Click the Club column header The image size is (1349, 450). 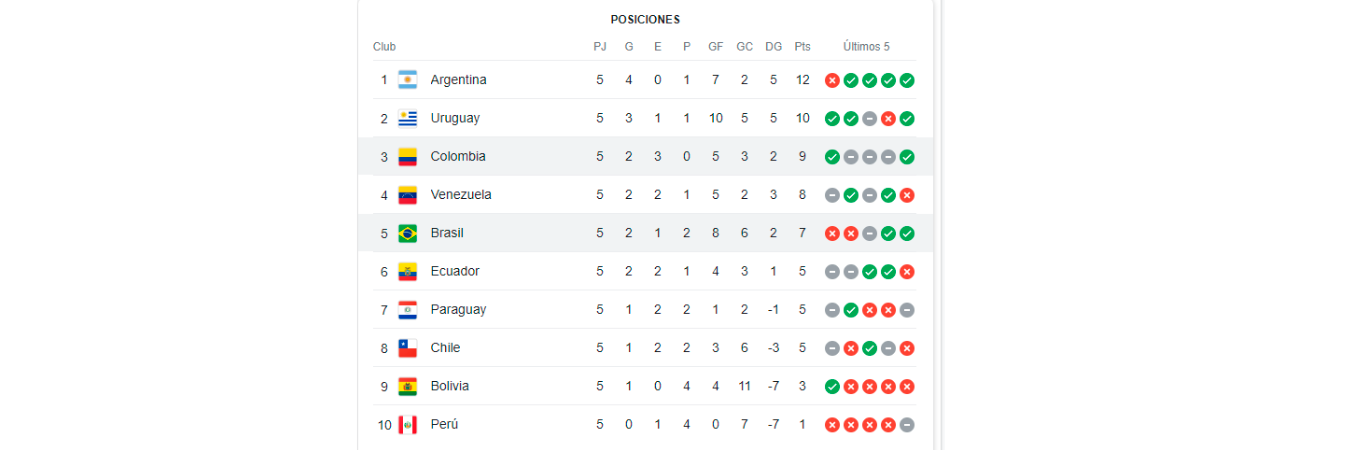click(384, 47)
